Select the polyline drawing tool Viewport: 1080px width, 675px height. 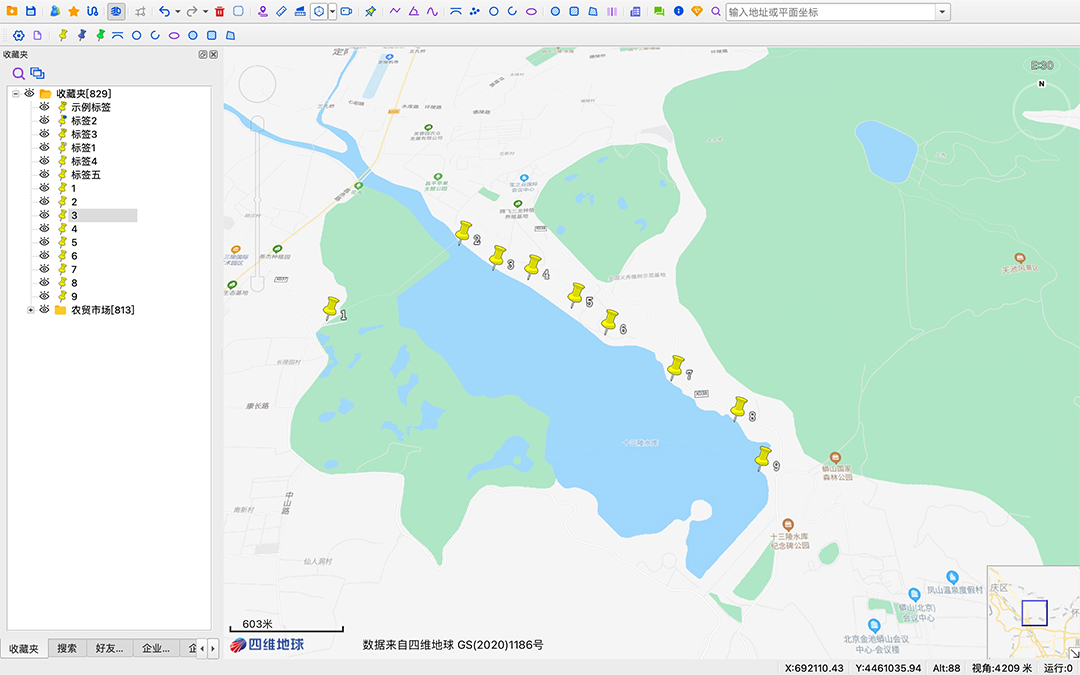tap(394, 11)
